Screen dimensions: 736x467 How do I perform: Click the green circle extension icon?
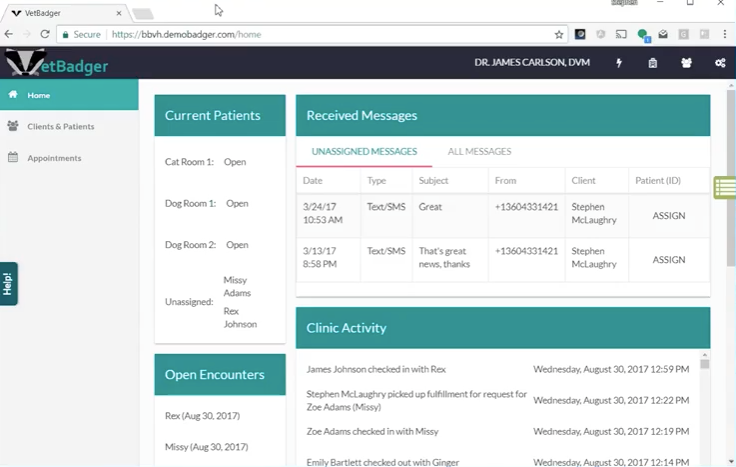(643, 35)
